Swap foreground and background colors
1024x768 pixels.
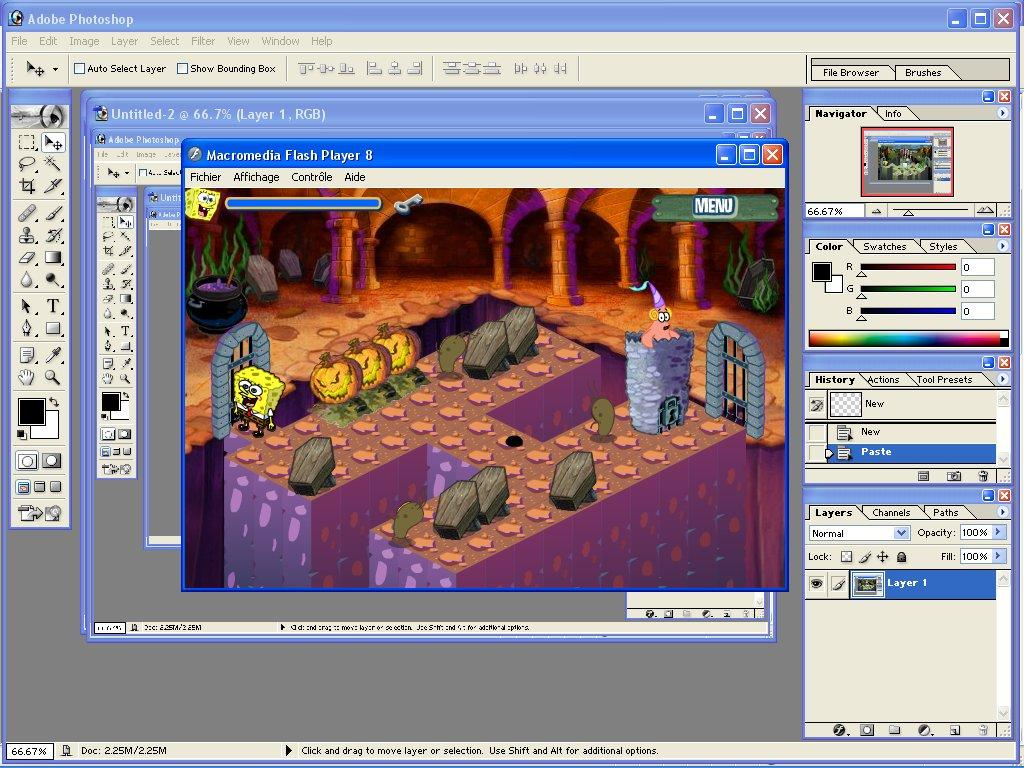coord(54,402)
